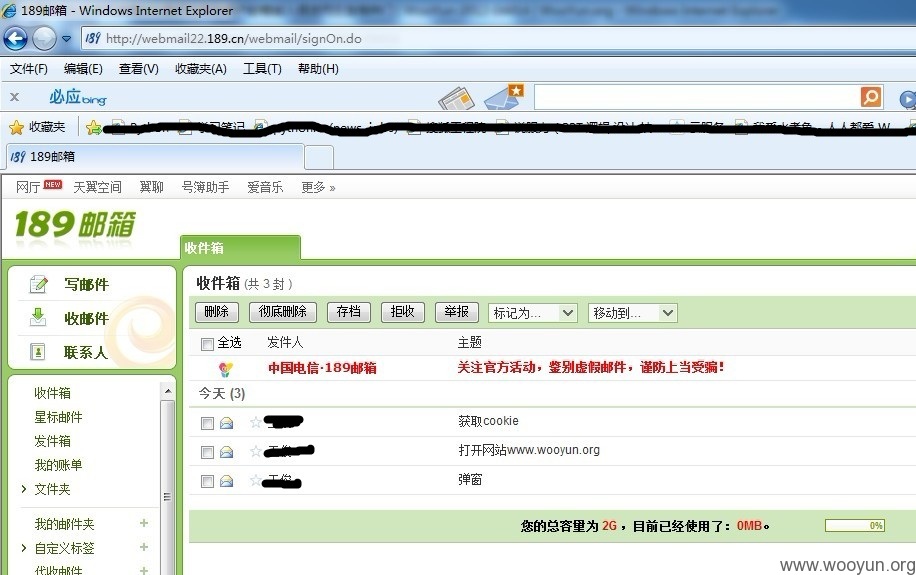Open 发件箱 in the sidebar
The width and height of the screenshot is (916, 575).
tap(52, 441)
